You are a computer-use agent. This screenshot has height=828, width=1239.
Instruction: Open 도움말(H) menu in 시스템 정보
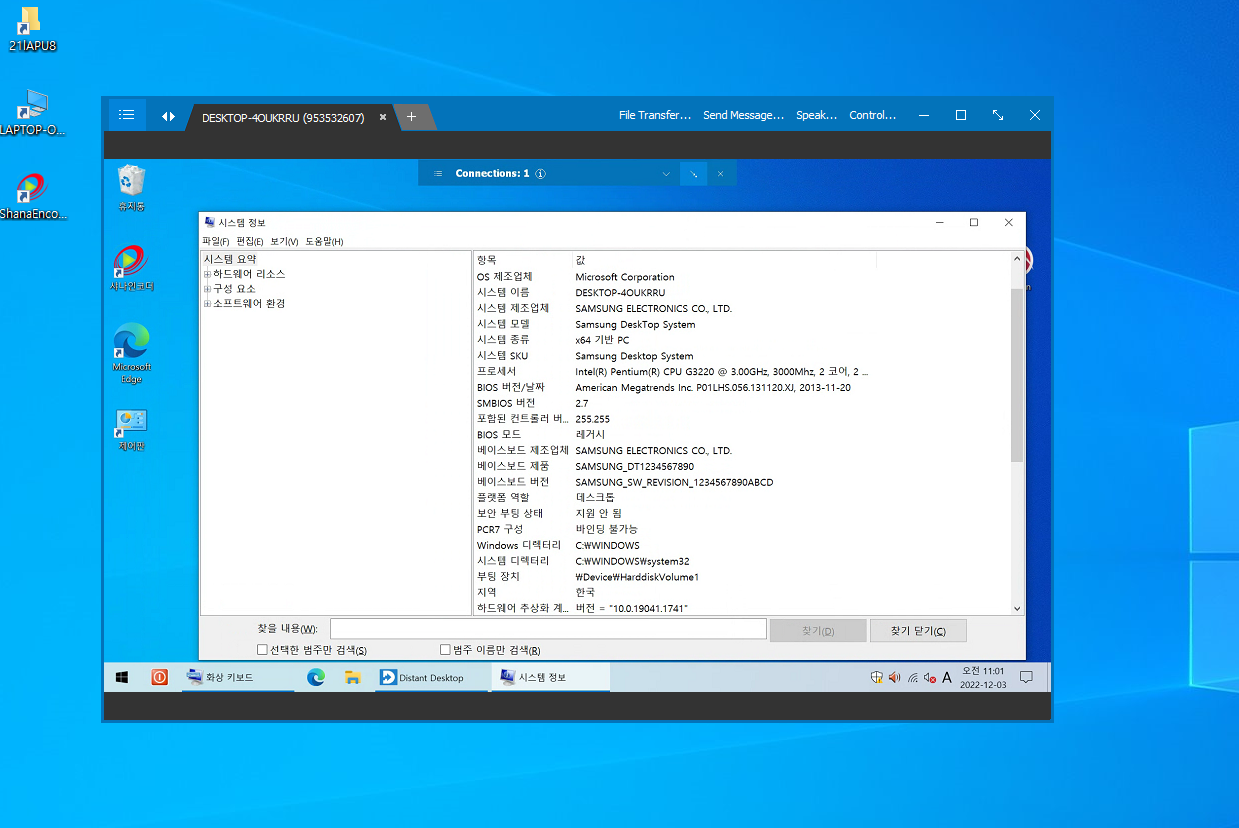coord(324,241)
